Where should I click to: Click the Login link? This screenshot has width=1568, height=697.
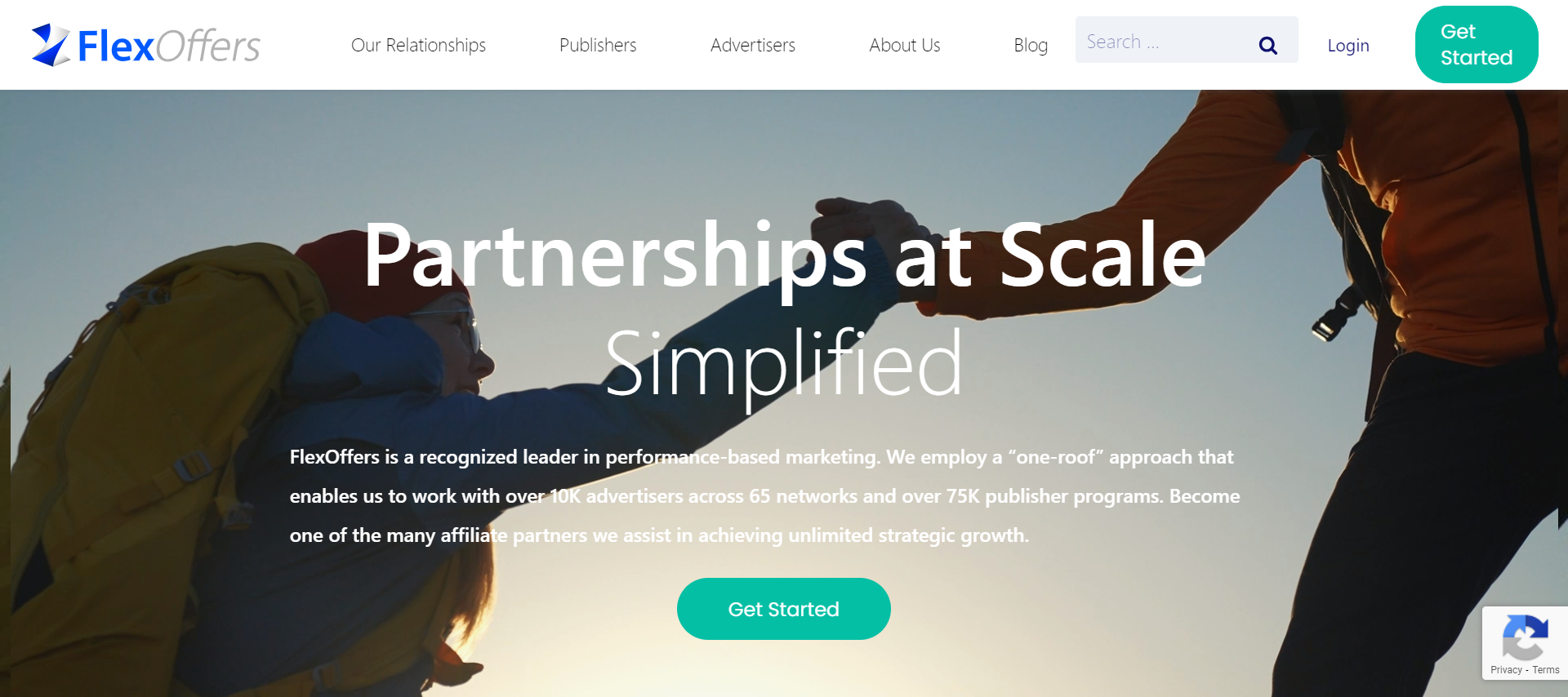(1348, 46)
